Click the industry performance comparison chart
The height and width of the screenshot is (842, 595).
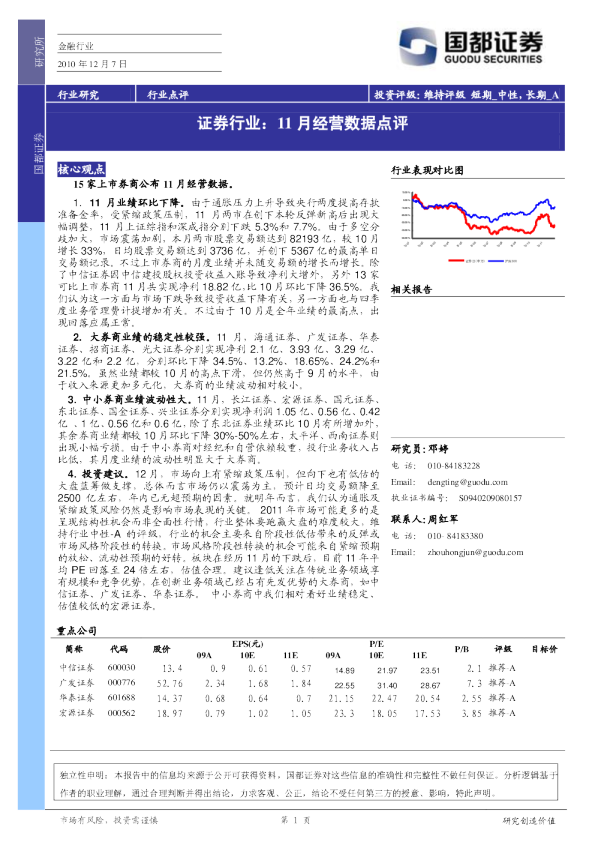478,227
